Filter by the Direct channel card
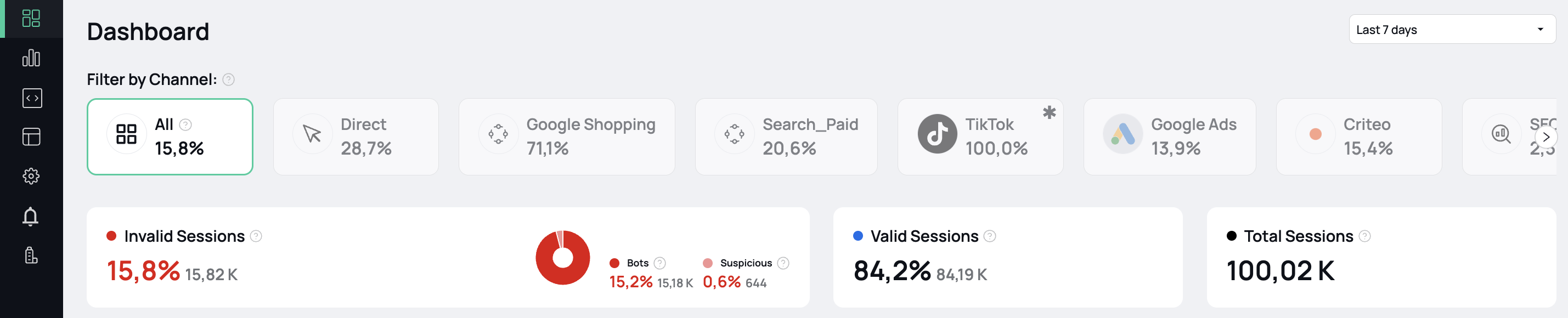This screenshot has height=318, width=1568. (356, 137)
